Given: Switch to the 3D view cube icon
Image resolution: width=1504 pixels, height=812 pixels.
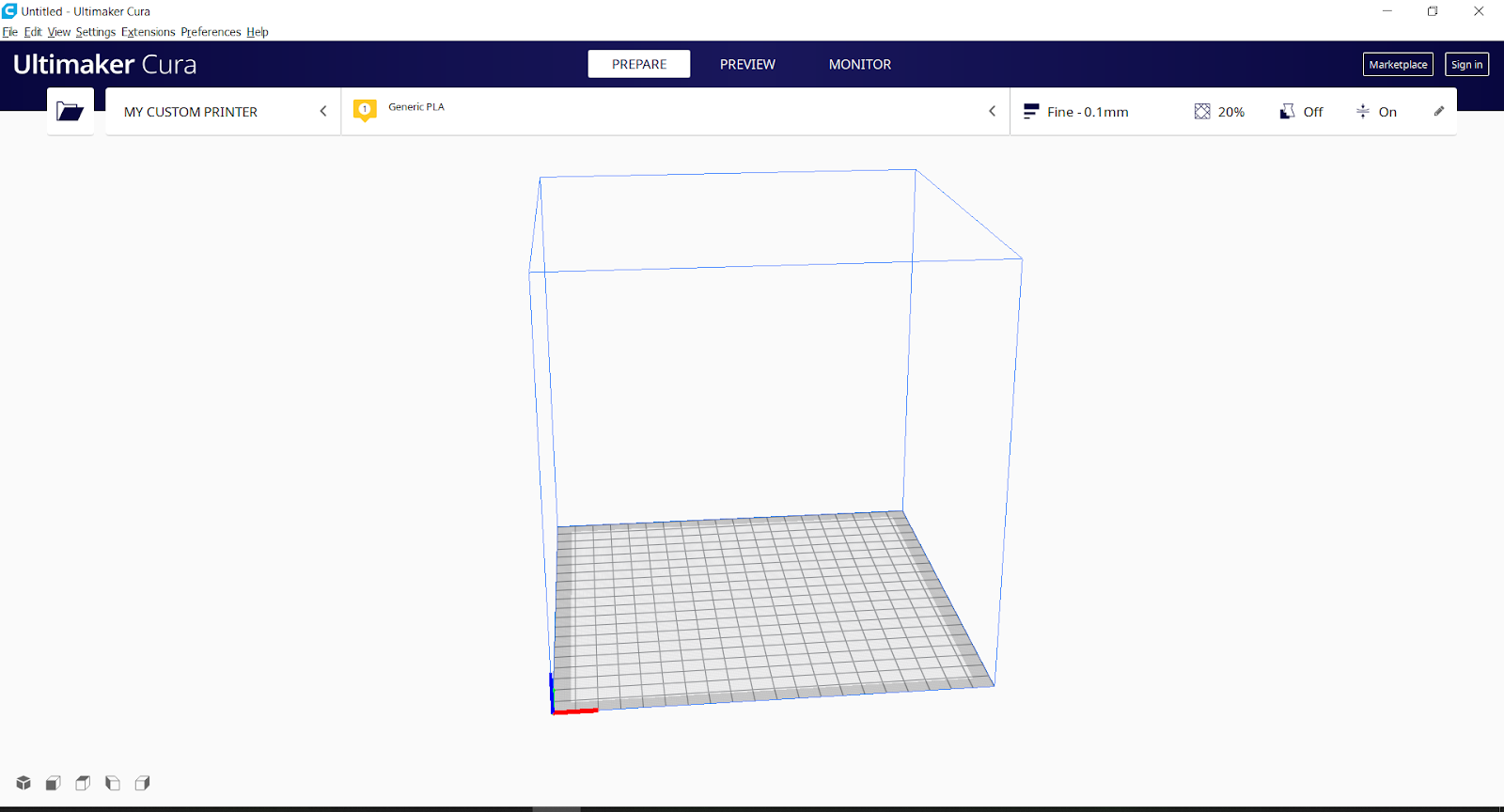Looking at the screenshot, I should pos(23,783).
